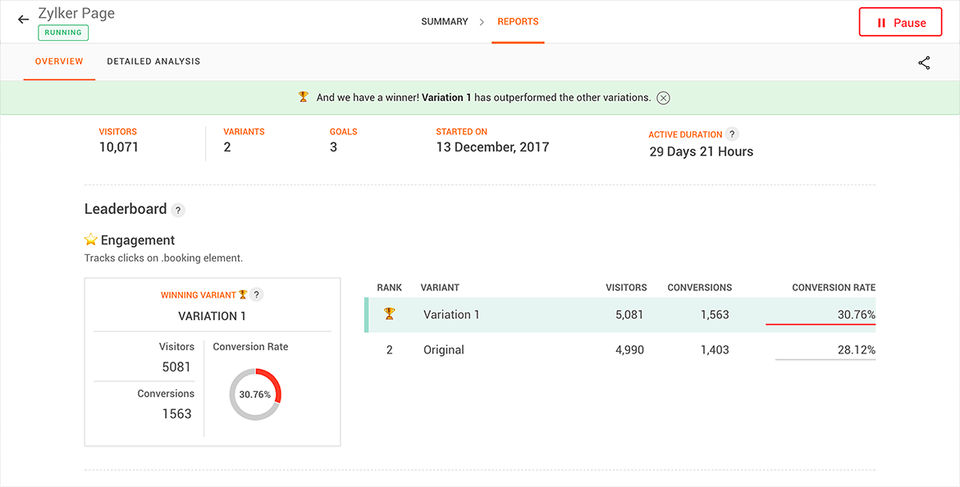Image resolution: width=960 pixels, height=487 pixels.
Task: Select the Overview tab
Action: 59,62
